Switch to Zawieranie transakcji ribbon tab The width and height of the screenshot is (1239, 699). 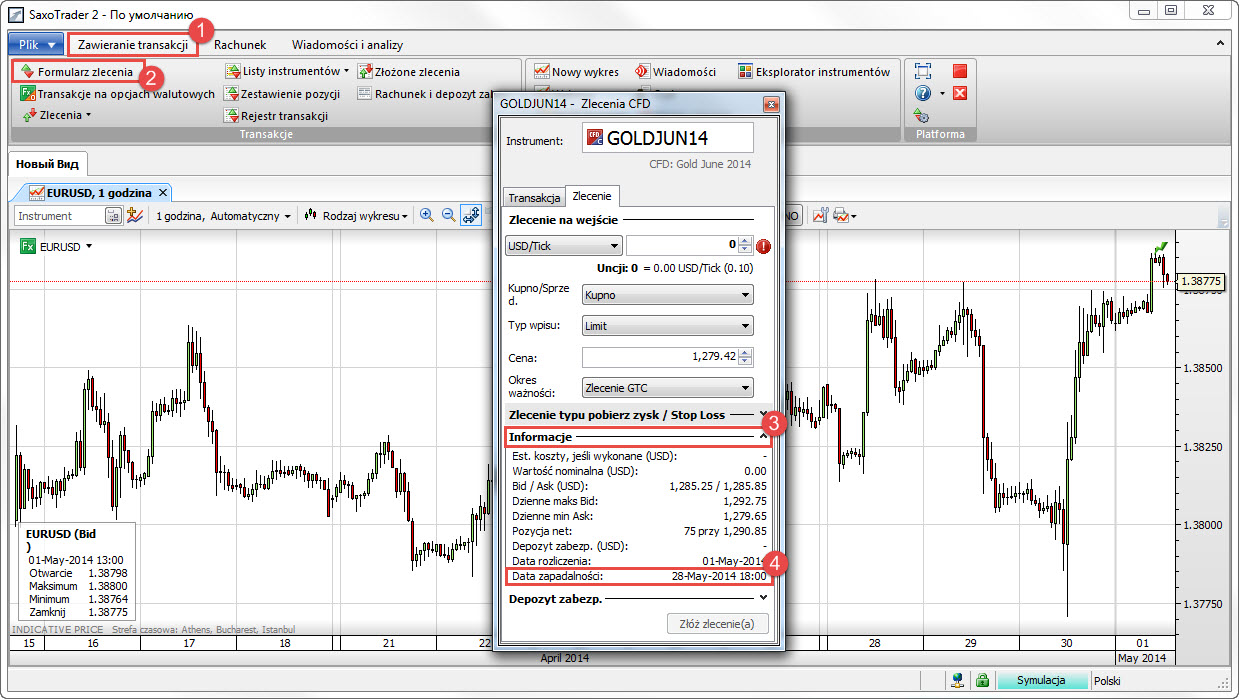point(132,44)
